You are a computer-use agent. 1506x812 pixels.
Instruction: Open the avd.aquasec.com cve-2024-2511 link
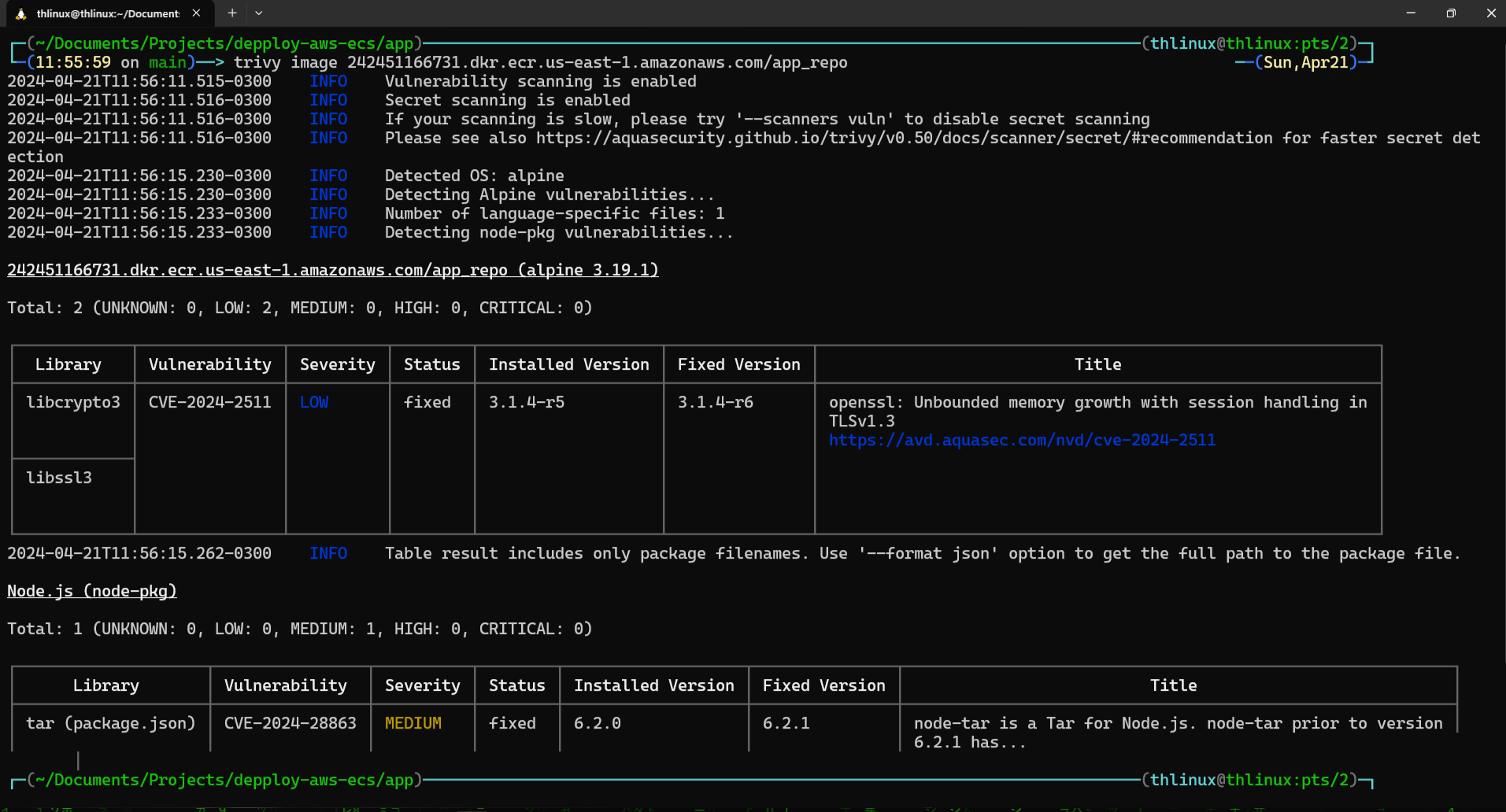[x=1022, y=440]
